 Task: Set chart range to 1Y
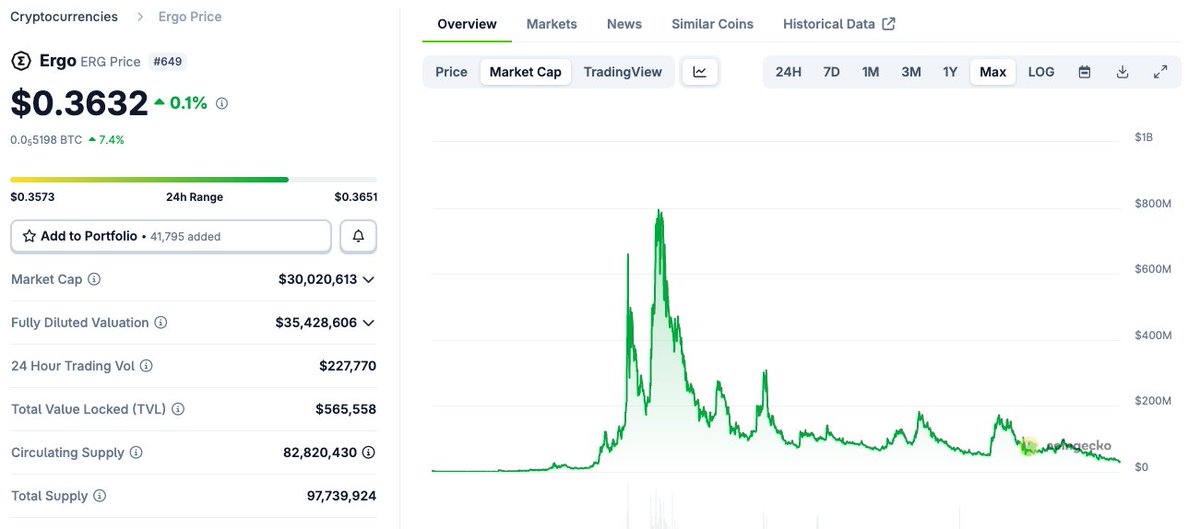coord(950,72)
